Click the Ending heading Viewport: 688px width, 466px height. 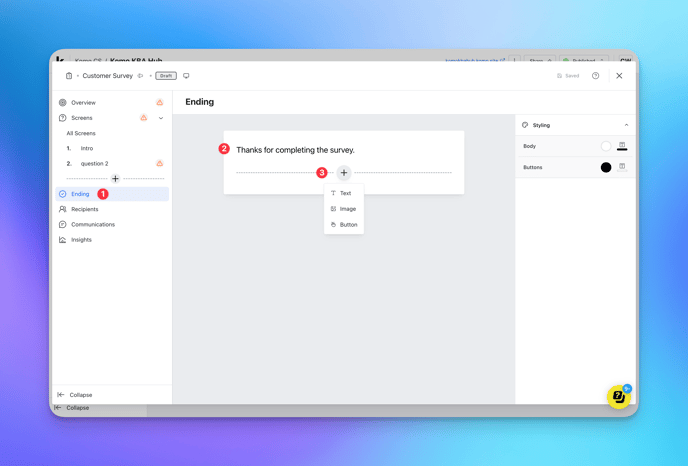[200, 102]
